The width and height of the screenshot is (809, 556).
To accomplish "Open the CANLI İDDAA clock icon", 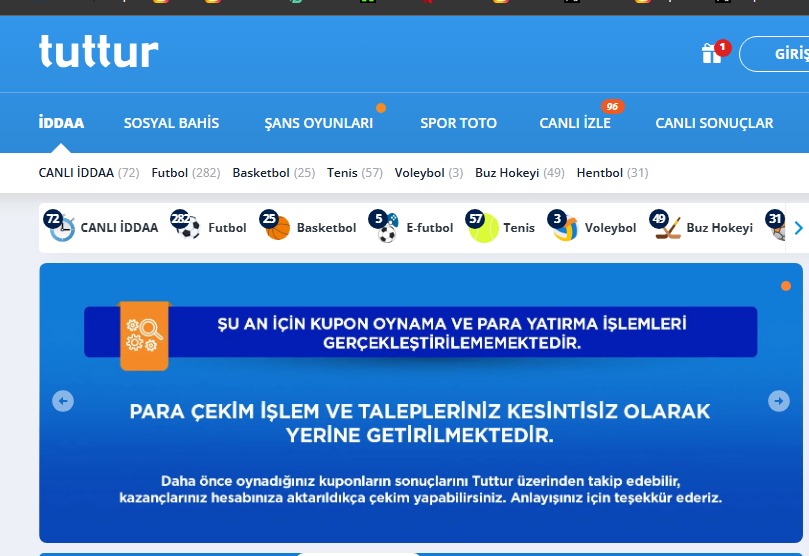I will 62,228.
